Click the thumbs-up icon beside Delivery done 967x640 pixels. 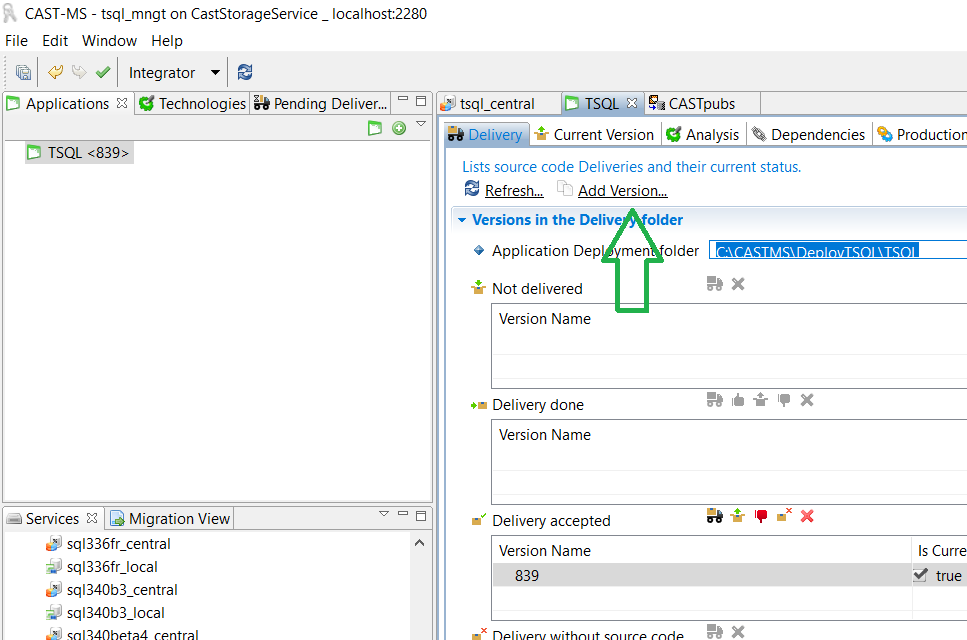coord(738,400)
